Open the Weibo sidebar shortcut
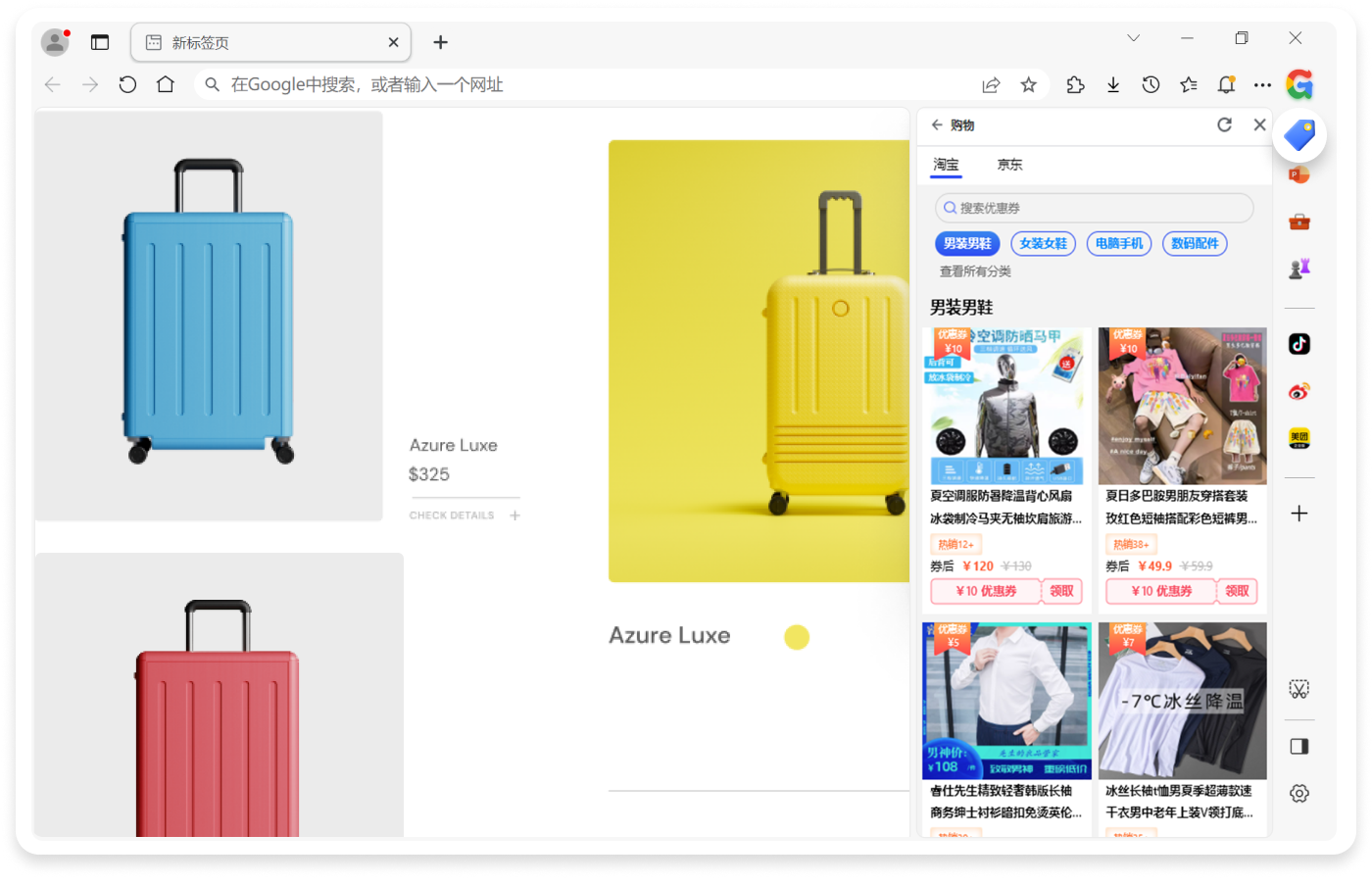Image resolution: width=1372 pixels, height=884 pixels. (x=1299, y=391)
